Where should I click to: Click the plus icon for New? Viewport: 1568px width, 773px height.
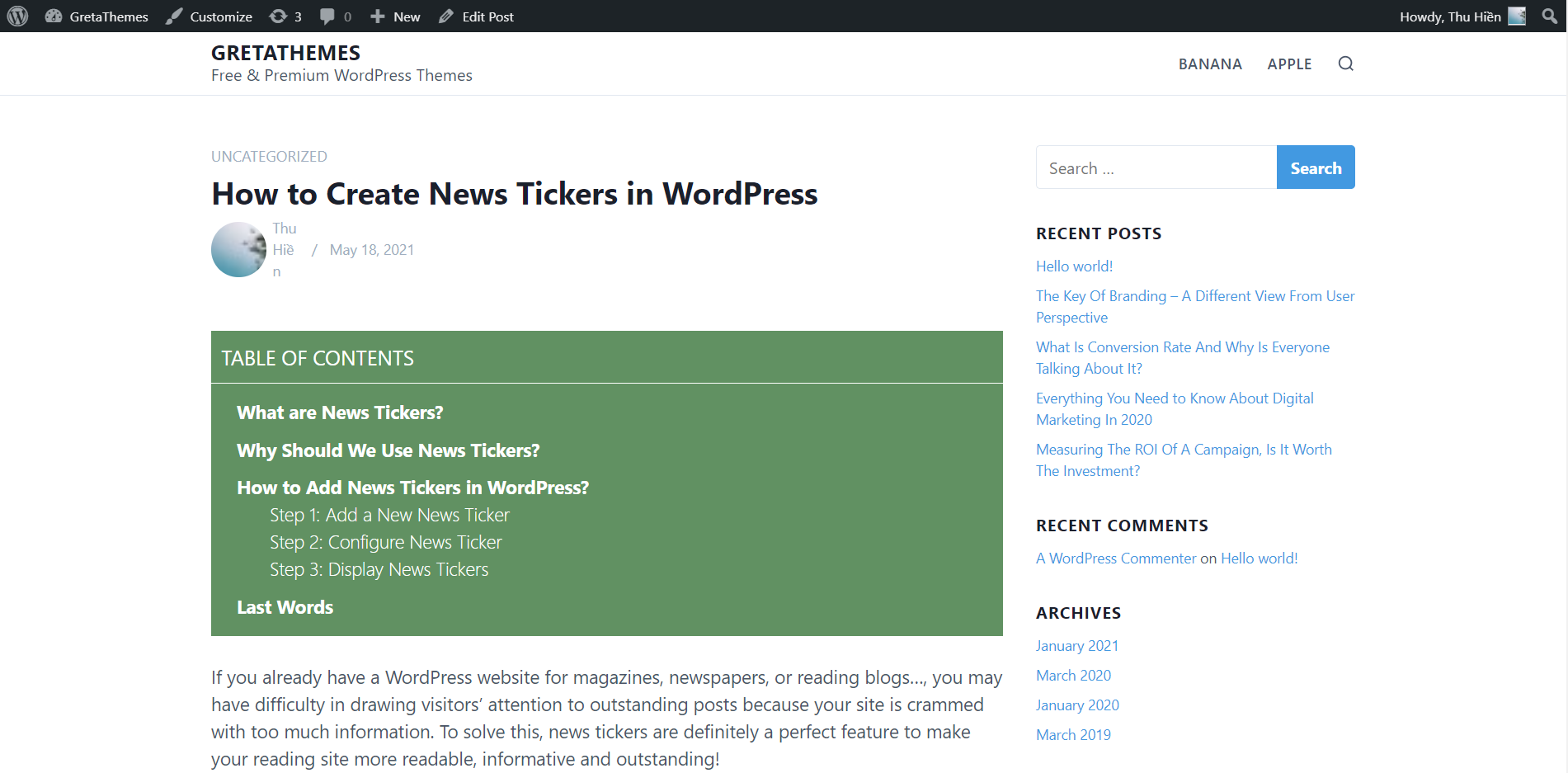point(378,16)
